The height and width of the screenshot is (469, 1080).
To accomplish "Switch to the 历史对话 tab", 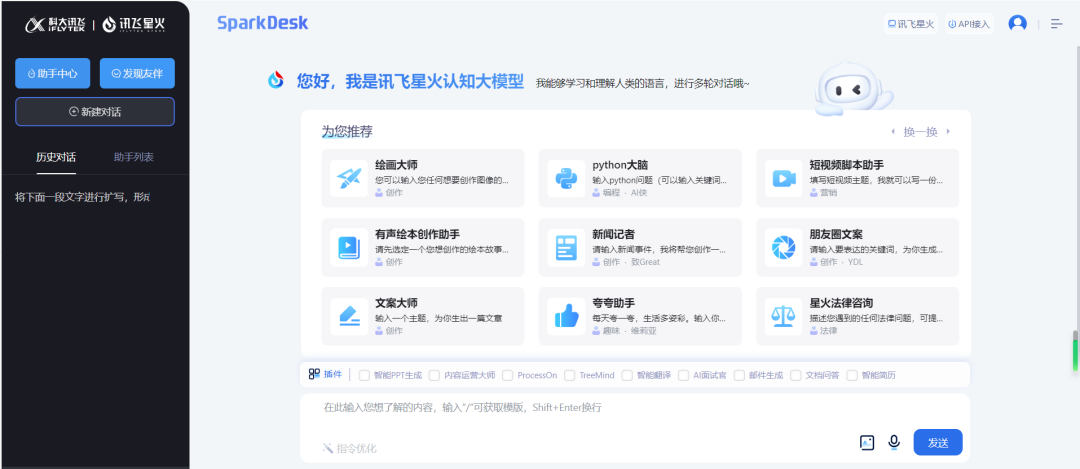I will [56, 157].
